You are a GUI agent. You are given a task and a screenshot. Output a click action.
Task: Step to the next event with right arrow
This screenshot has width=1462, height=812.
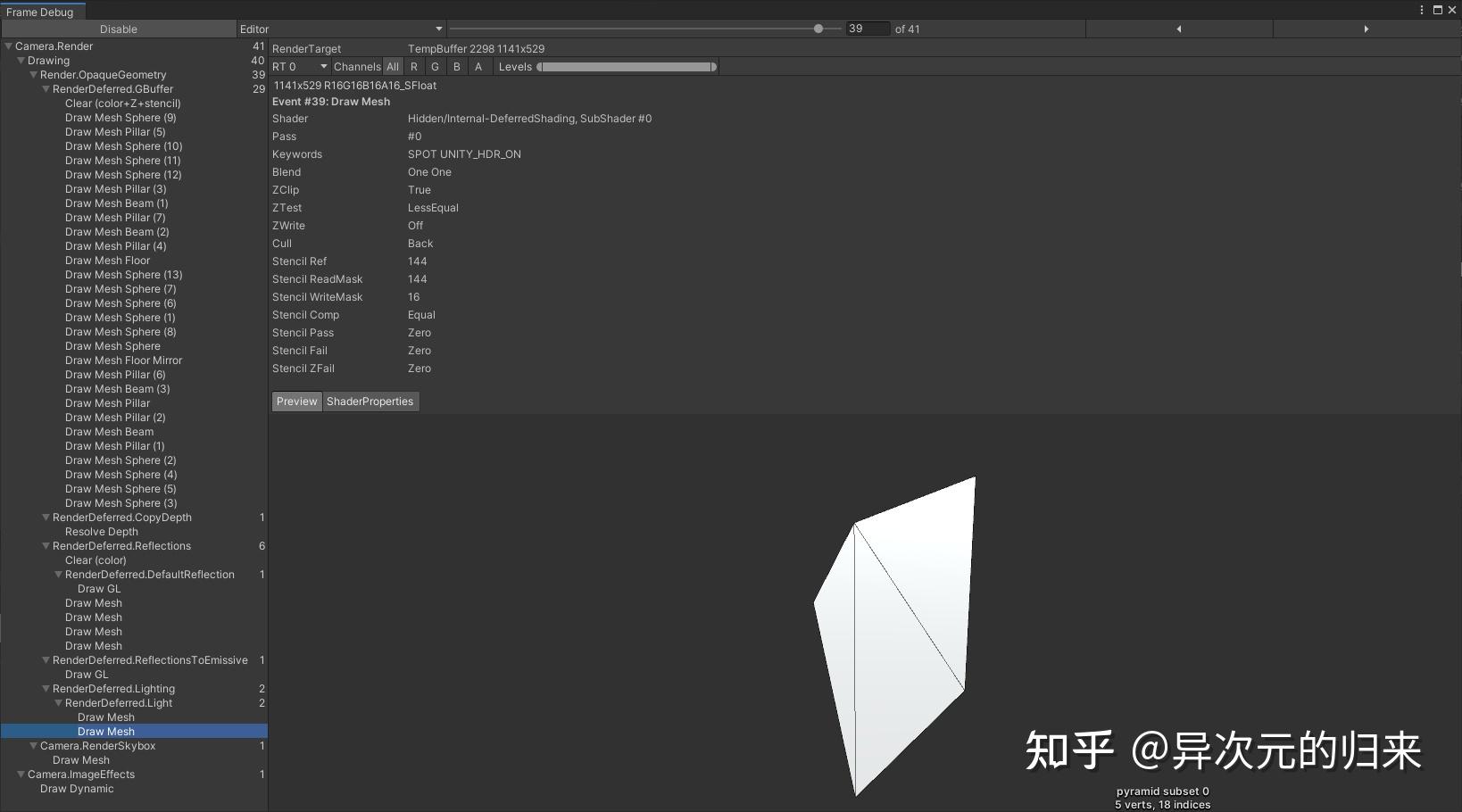click(x=1367, y=28)
